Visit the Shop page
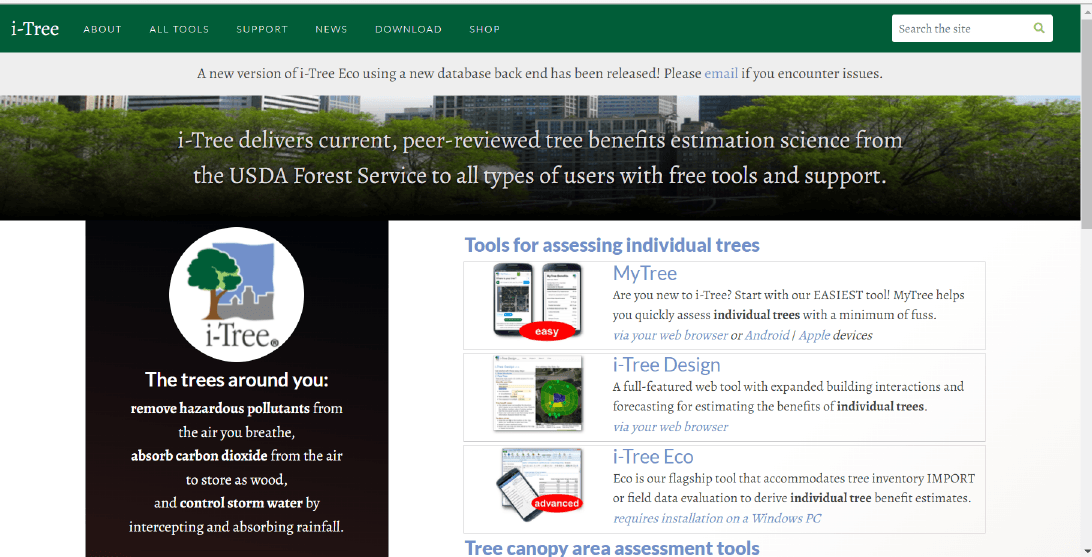This screenshot has height=557, width=1092. 484,29
